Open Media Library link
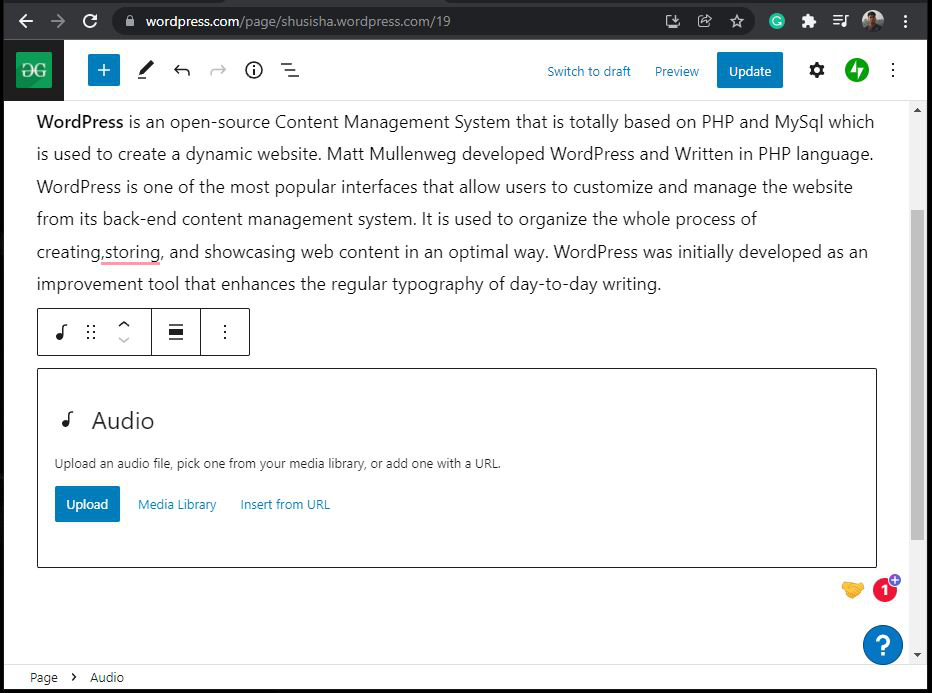 [x=177, y=505]
